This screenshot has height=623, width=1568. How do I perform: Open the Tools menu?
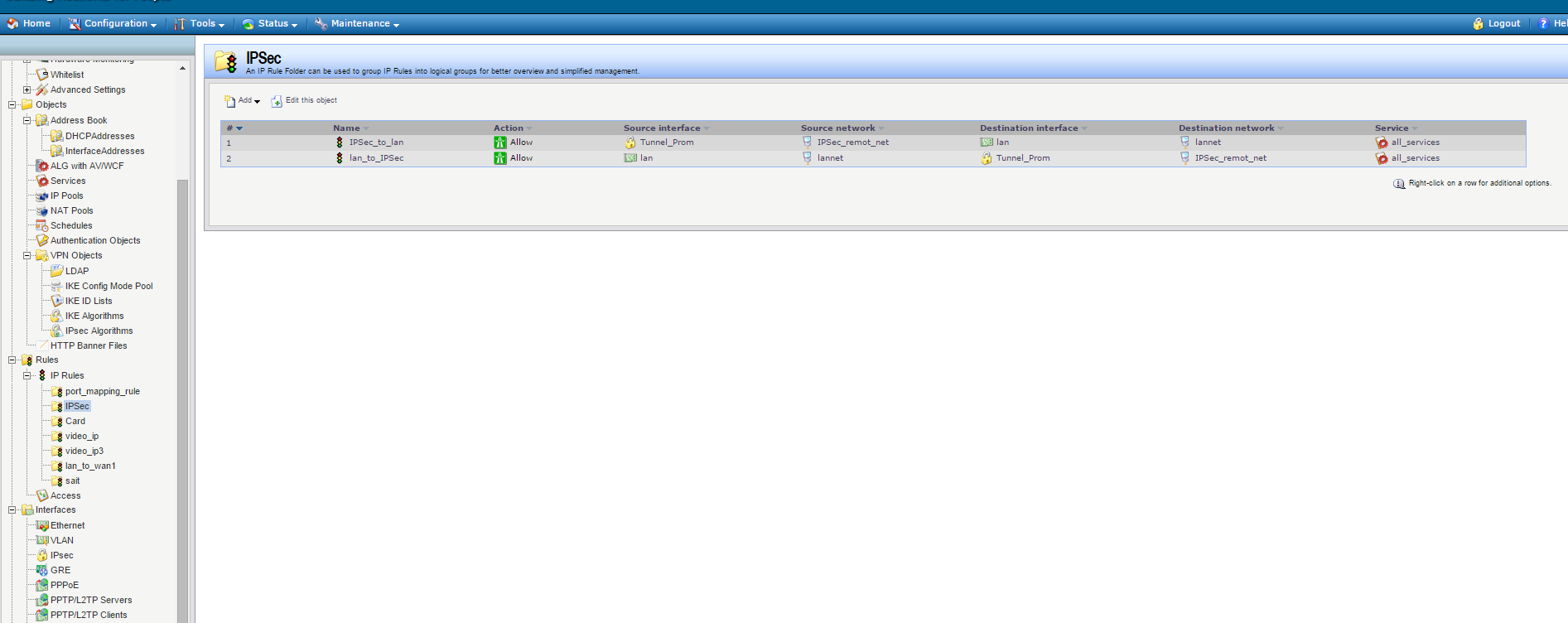[200, 23]
